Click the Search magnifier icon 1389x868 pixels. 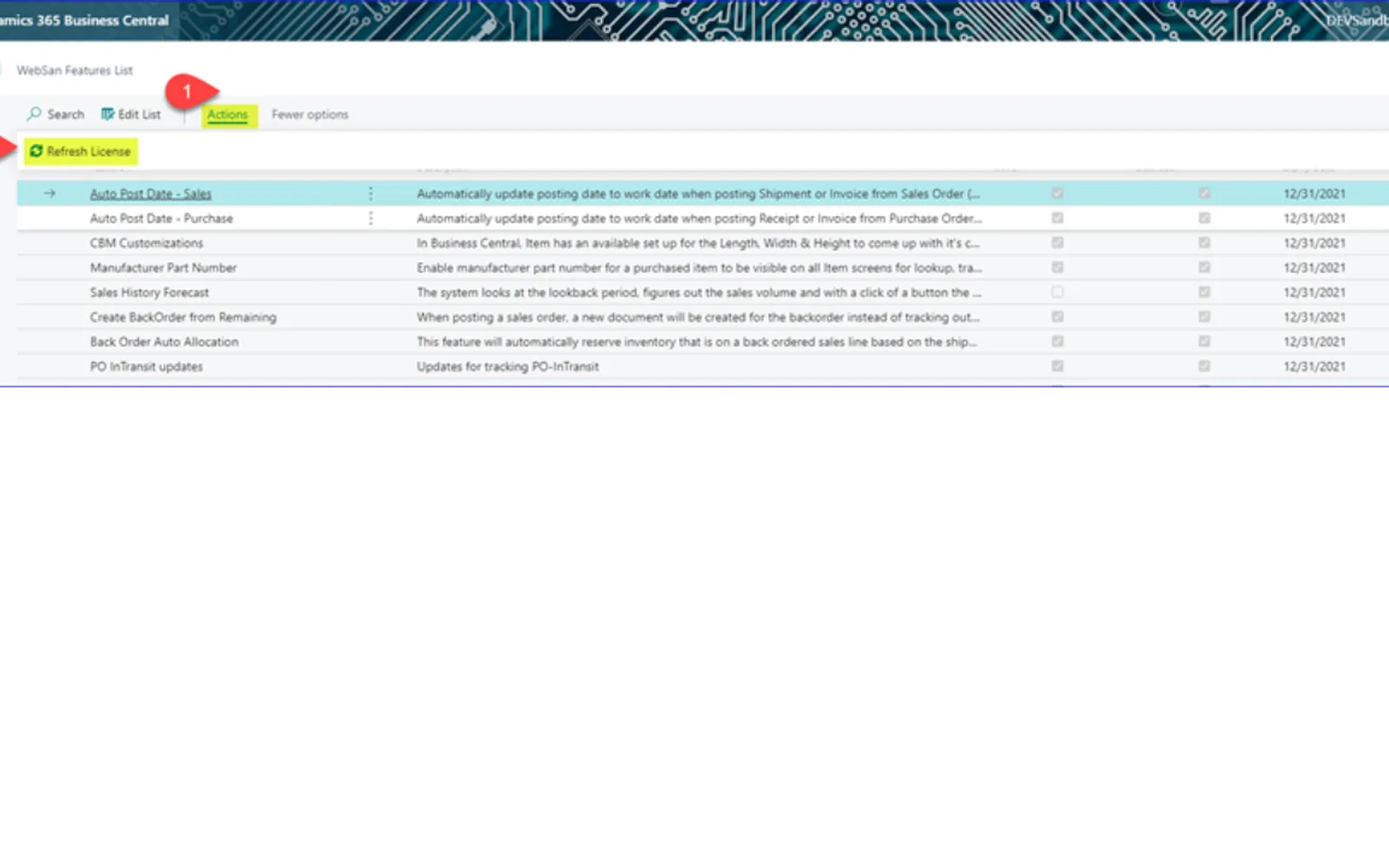[34, 114]
